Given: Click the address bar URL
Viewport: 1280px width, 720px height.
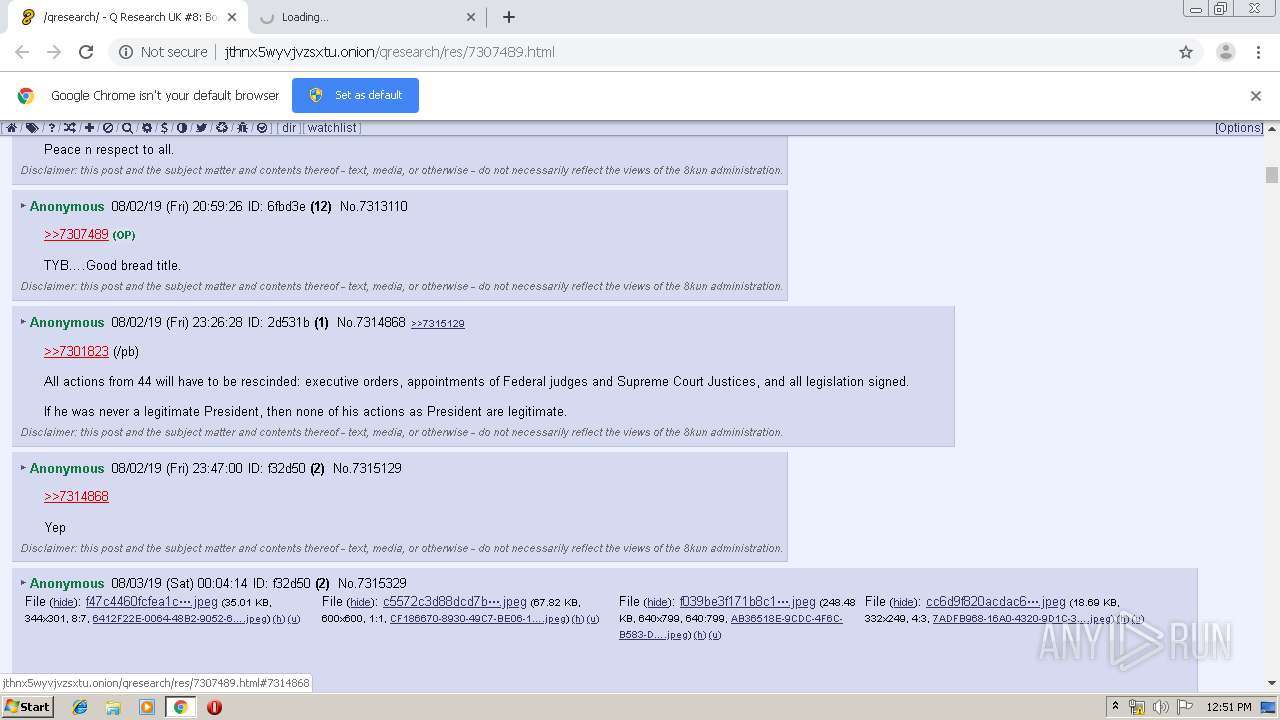Looking at the screenshot, I should [x=390, y=52].
